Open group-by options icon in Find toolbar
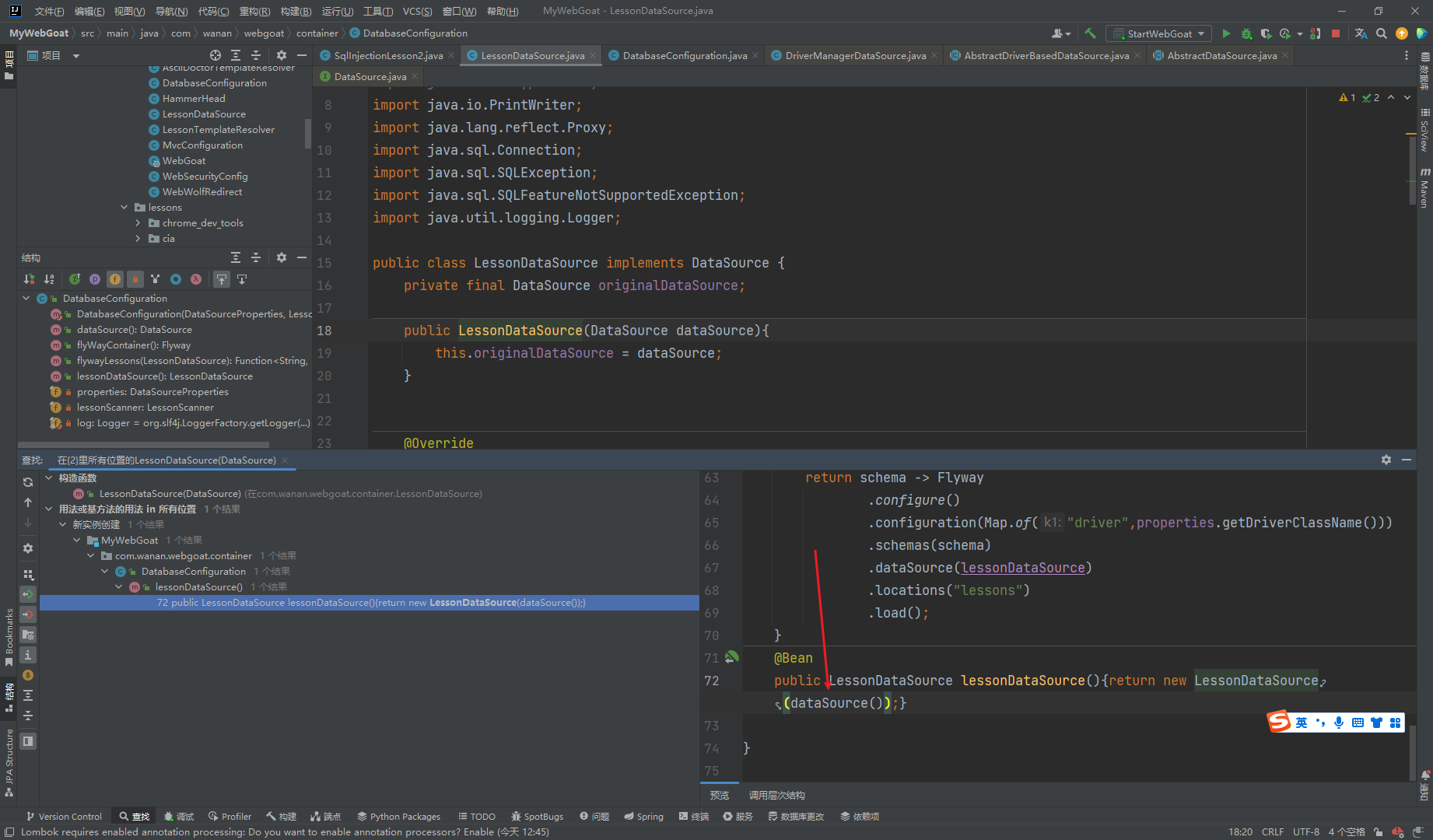The width and height of the screenshot is (1433, 840). tap(28, 575)
